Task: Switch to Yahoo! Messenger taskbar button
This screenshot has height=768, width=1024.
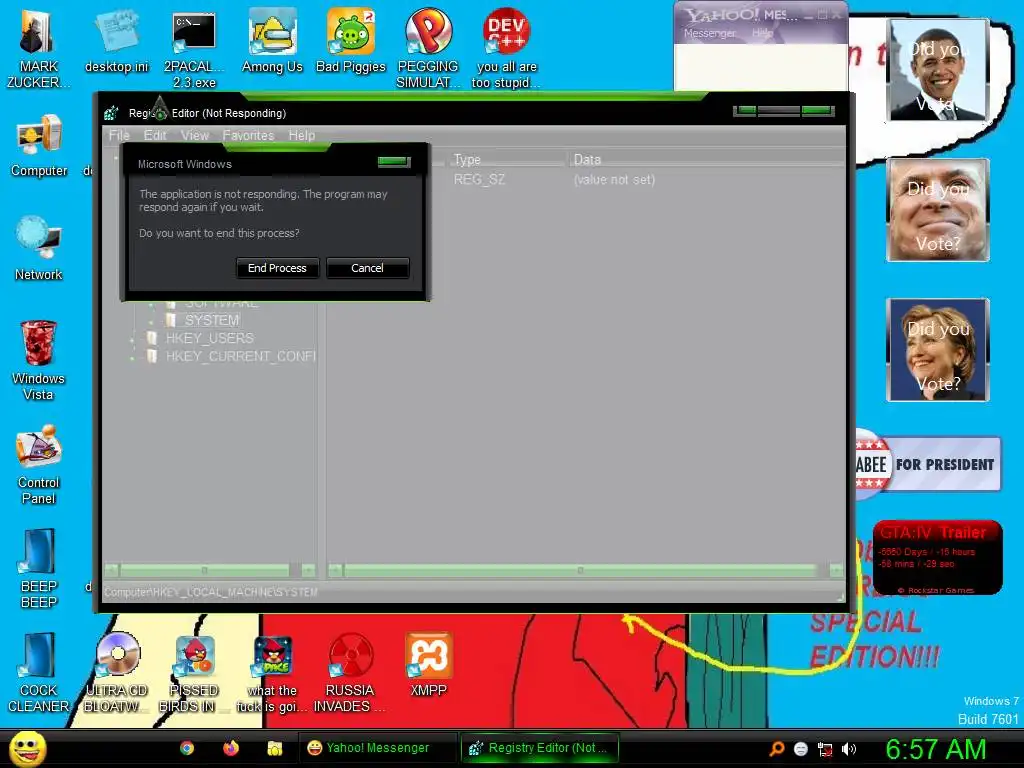Action: [x=378, y=748]
